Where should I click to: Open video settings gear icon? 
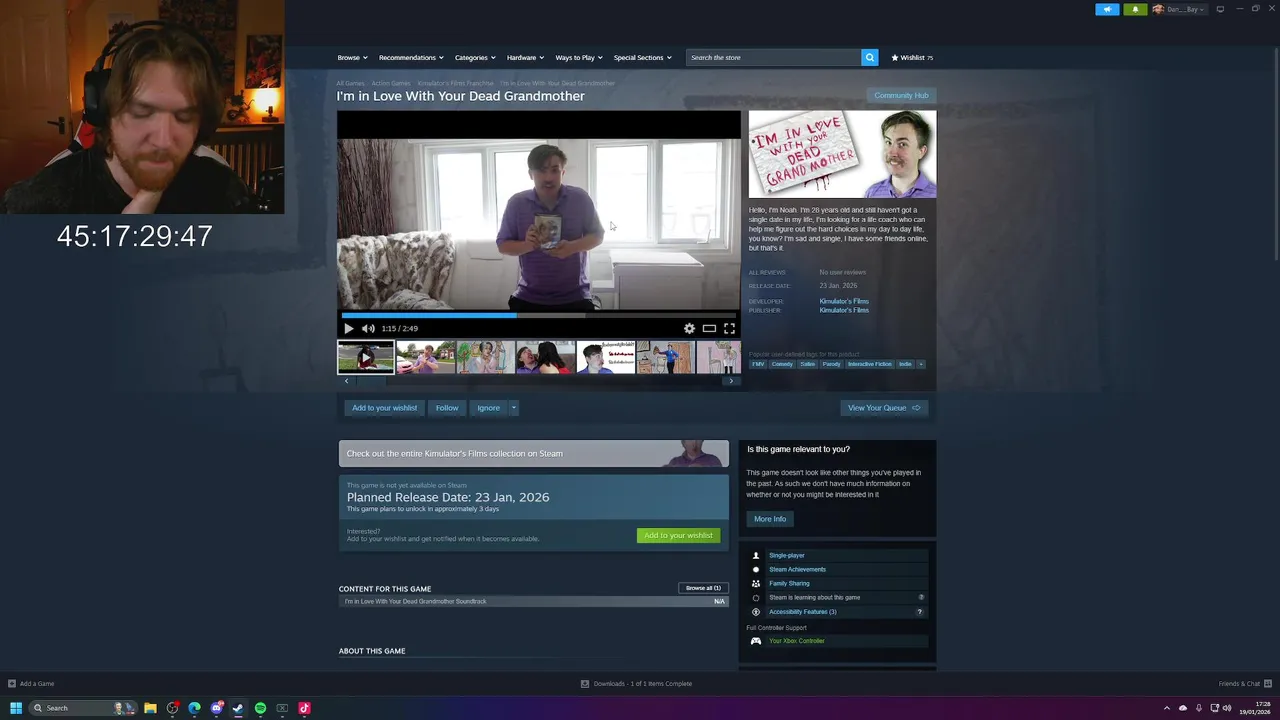click(689, 328)
